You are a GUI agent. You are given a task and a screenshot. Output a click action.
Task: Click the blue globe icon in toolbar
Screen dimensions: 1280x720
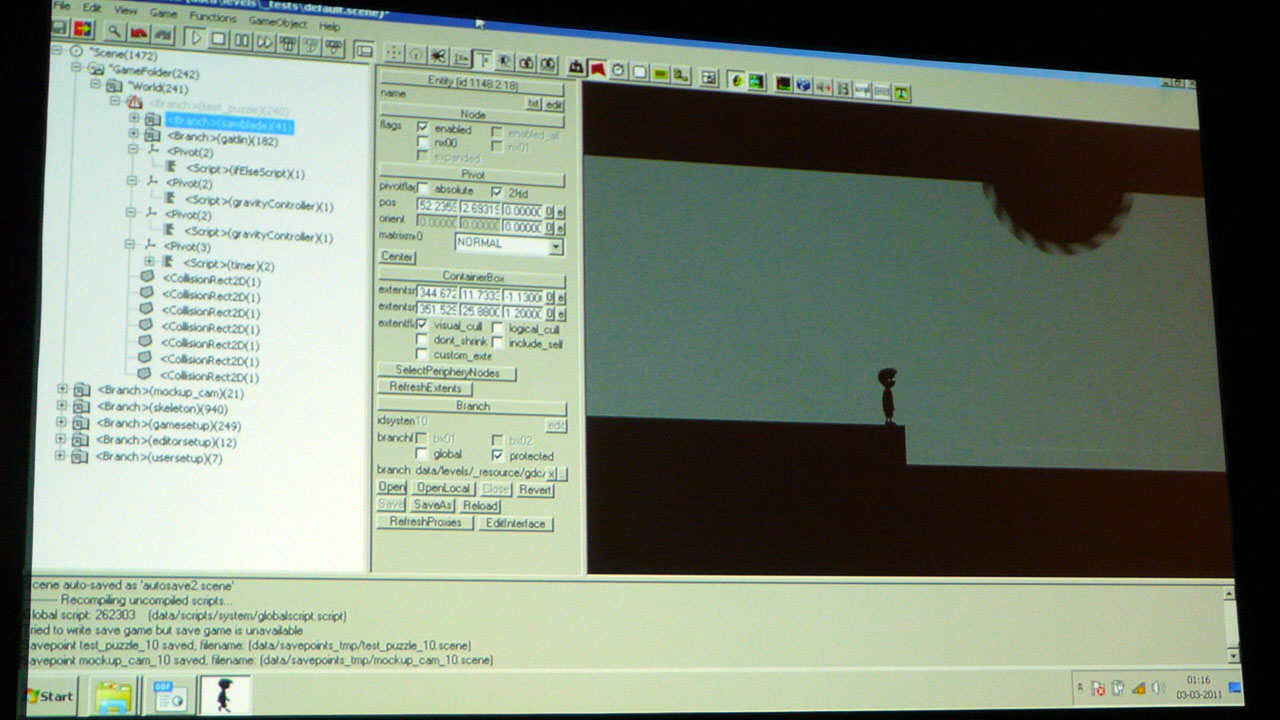click(x=803, y=85)
